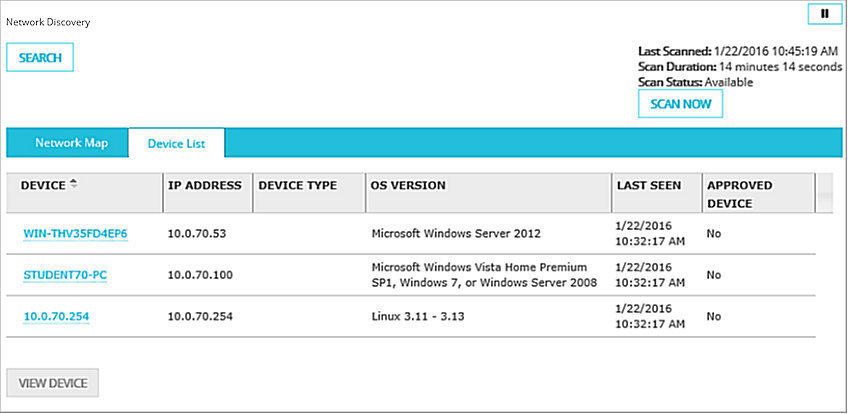The image size is (848, 414).
Task: Open the WIN-THV35FD4EP6 device link
Action: click(75, 234)
